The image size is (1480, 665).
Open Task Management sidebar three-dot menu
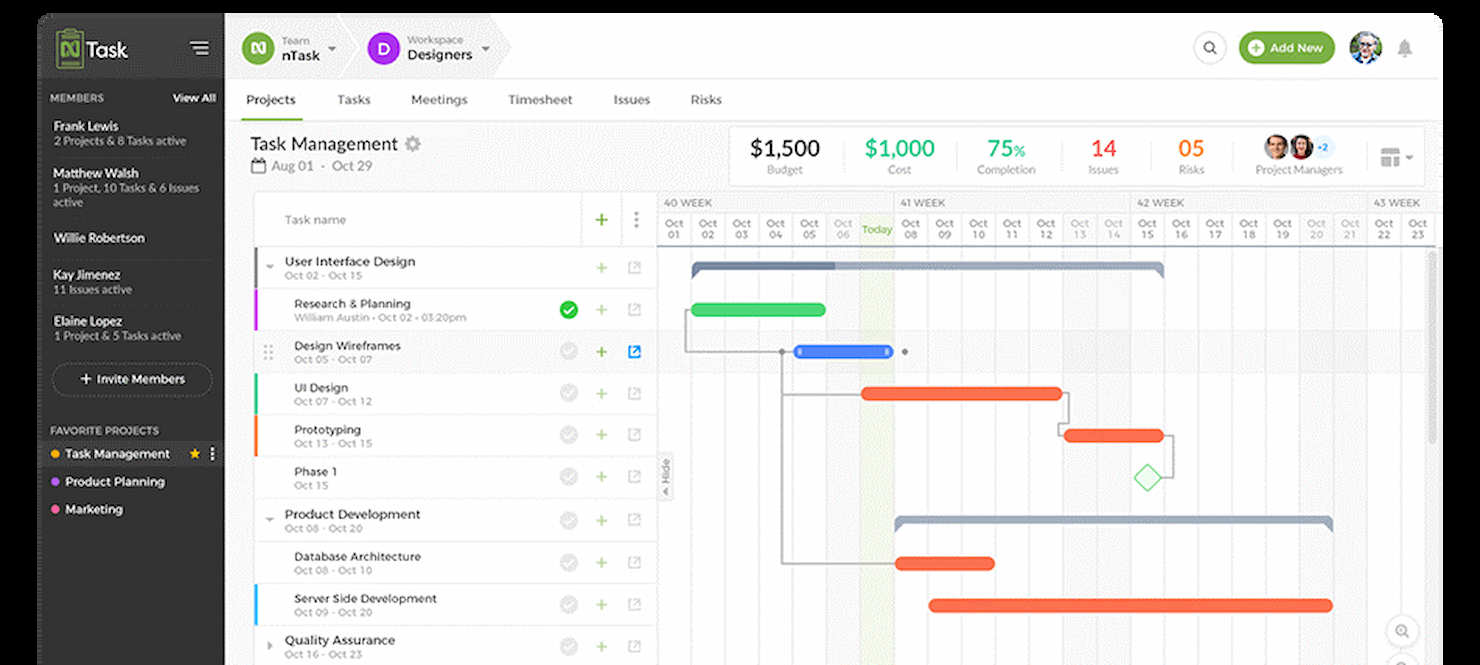pos(211,454)
